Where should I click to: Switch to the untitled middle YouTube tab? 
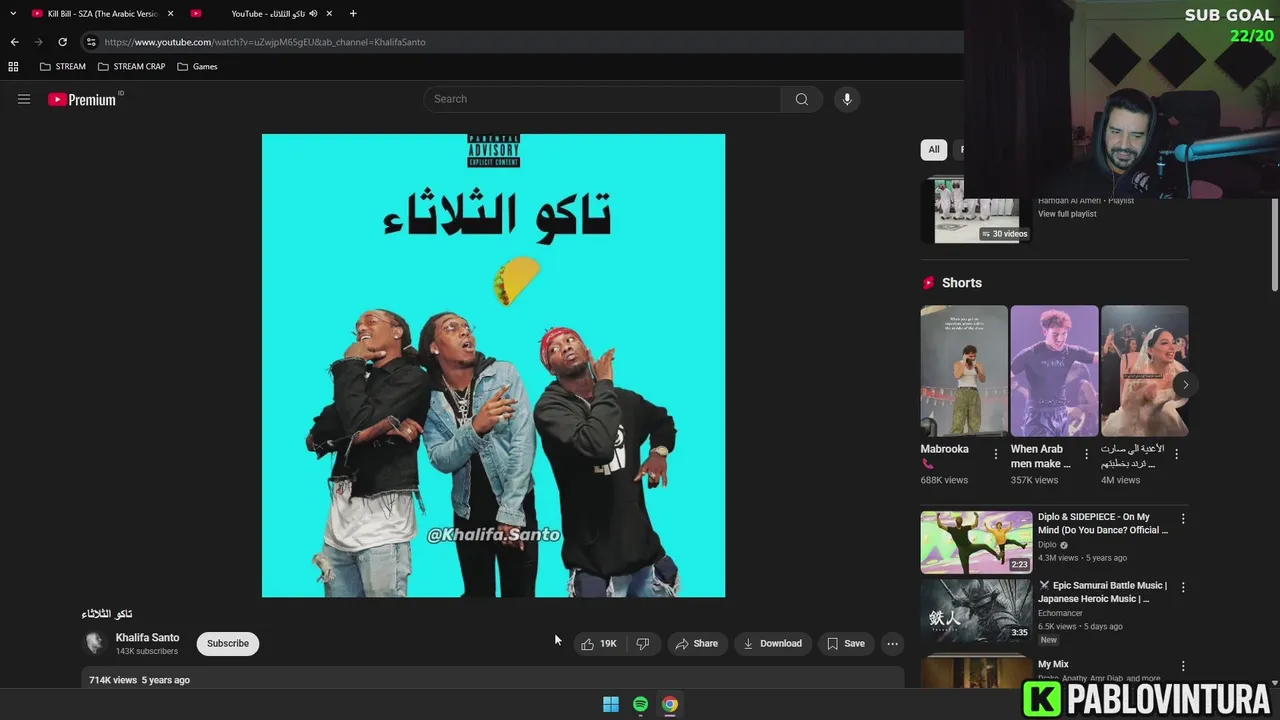click(x=197, y=13)
